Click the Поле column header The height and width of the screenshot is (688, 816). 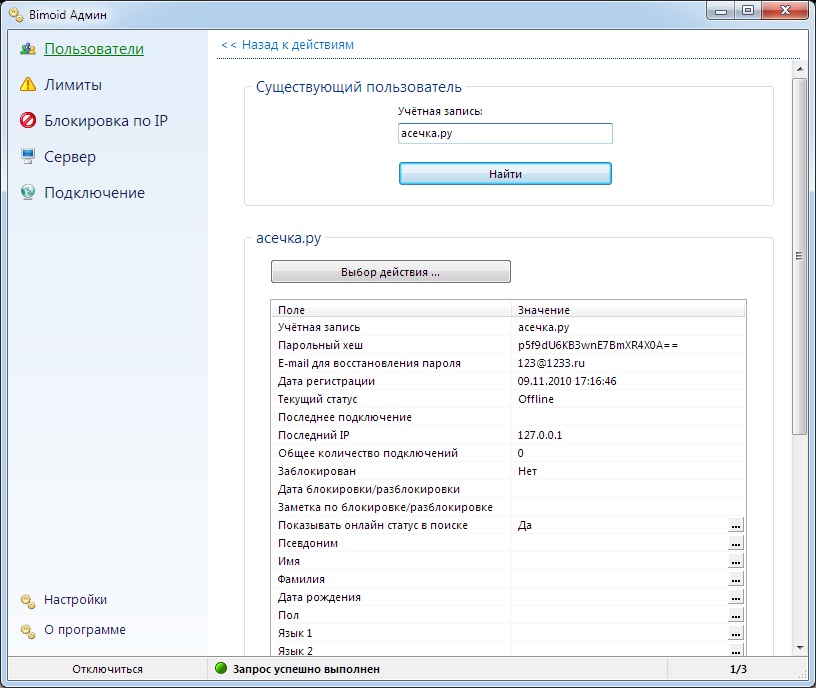391,310
